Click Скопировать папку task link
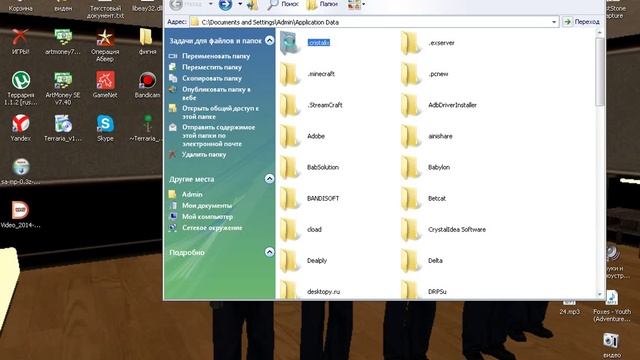640x360 pixels. click(x=211, y=78)
